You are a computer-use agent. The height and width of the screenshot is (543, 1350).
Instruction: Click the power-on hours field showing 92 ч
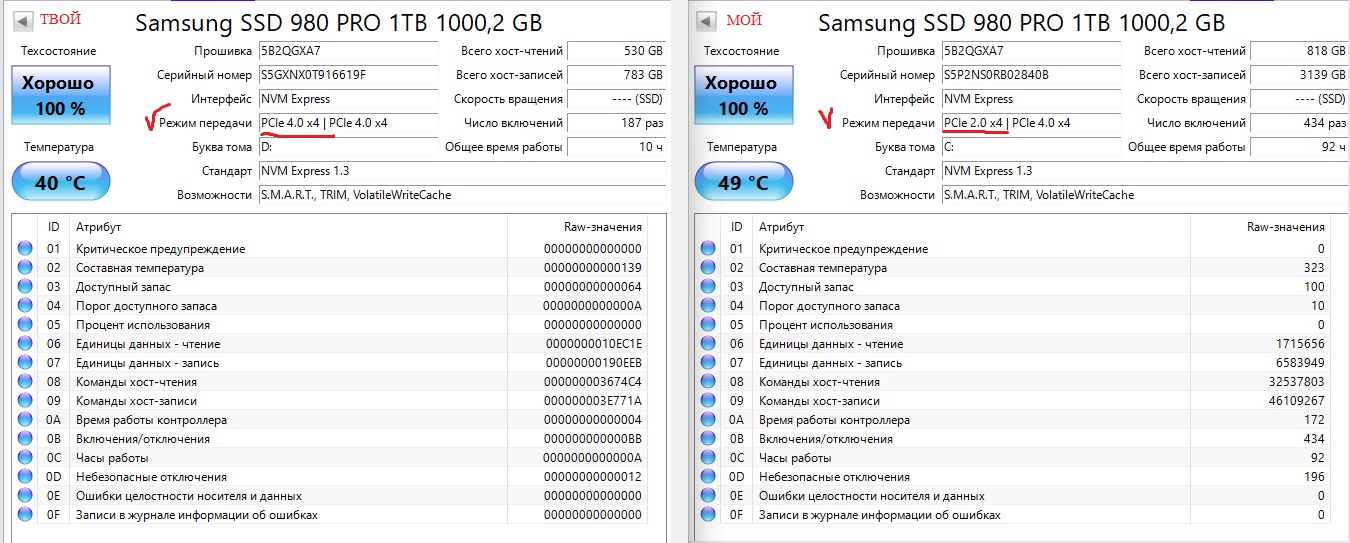click(x=1300, y=147)
